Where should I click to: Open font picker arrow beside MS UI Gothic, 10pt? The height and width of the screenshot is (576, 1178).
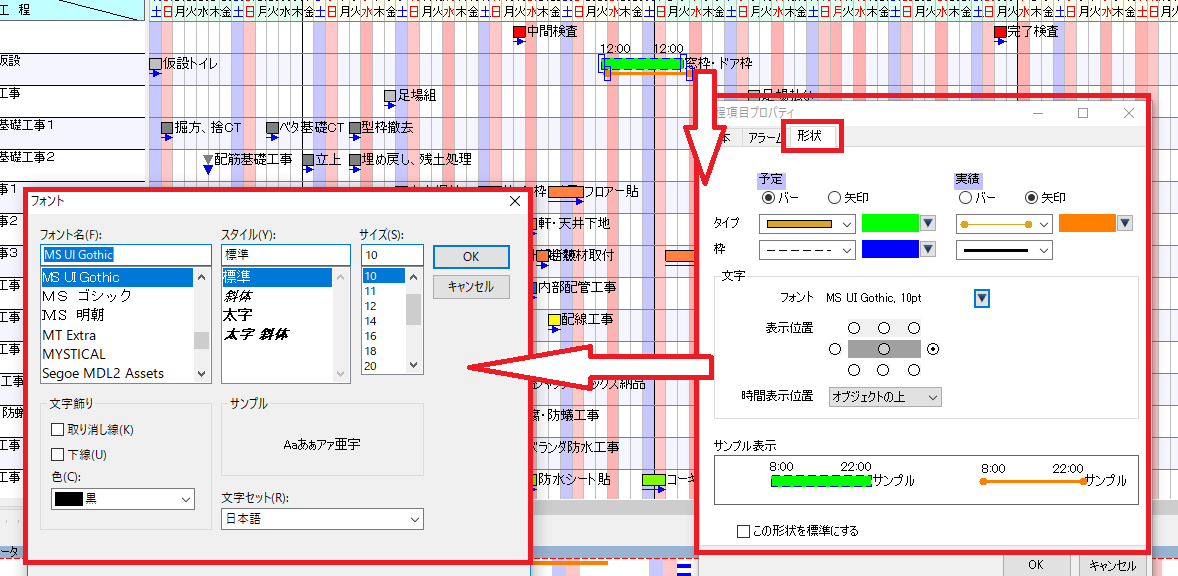tap(982, 298)
